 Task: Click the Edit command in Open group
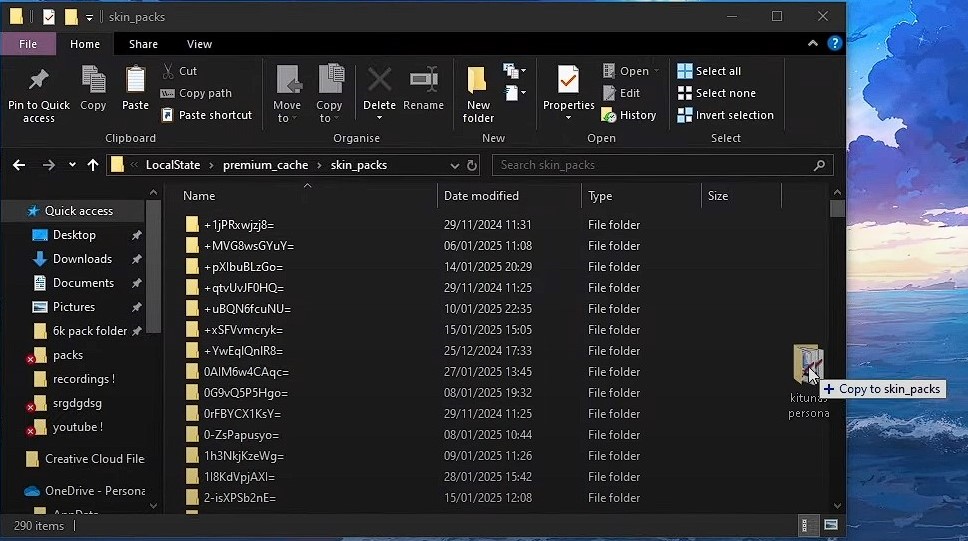coord(622,93)
